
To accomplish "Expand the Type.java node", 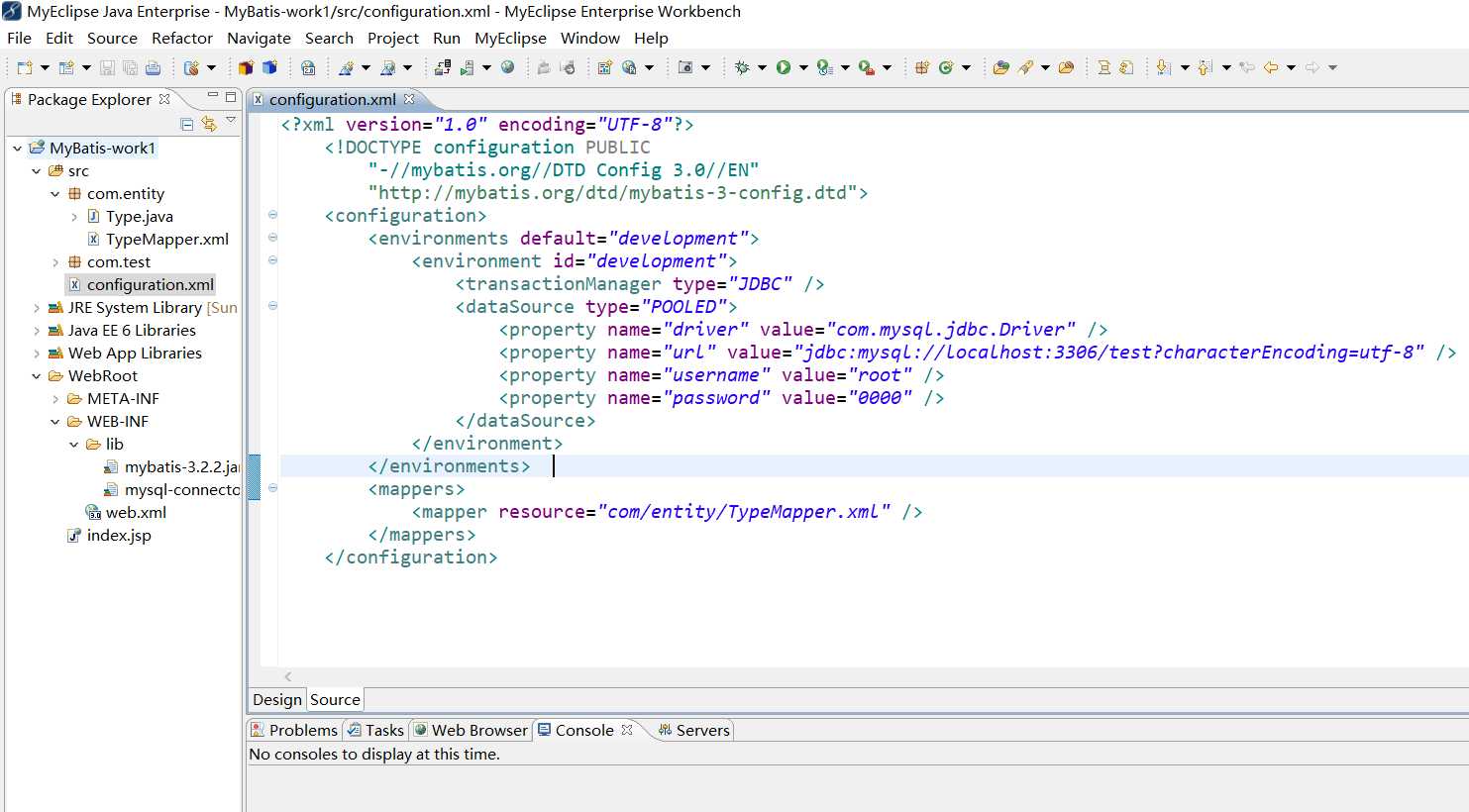I will click(74, 217).
